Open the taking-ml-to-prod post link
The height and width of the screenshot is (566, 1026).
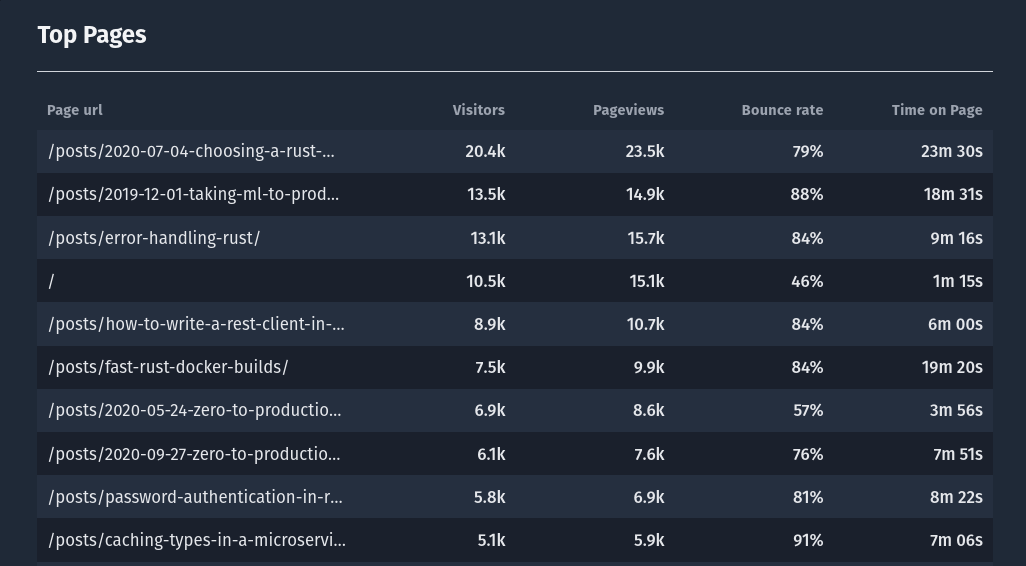point(194,194)
